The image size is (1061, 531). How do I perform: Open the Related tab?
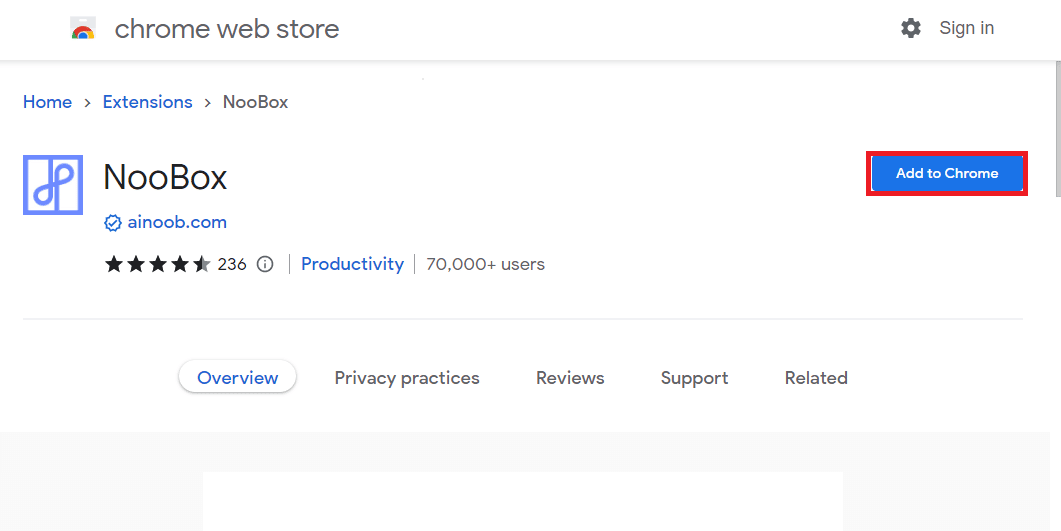[816, 377]
